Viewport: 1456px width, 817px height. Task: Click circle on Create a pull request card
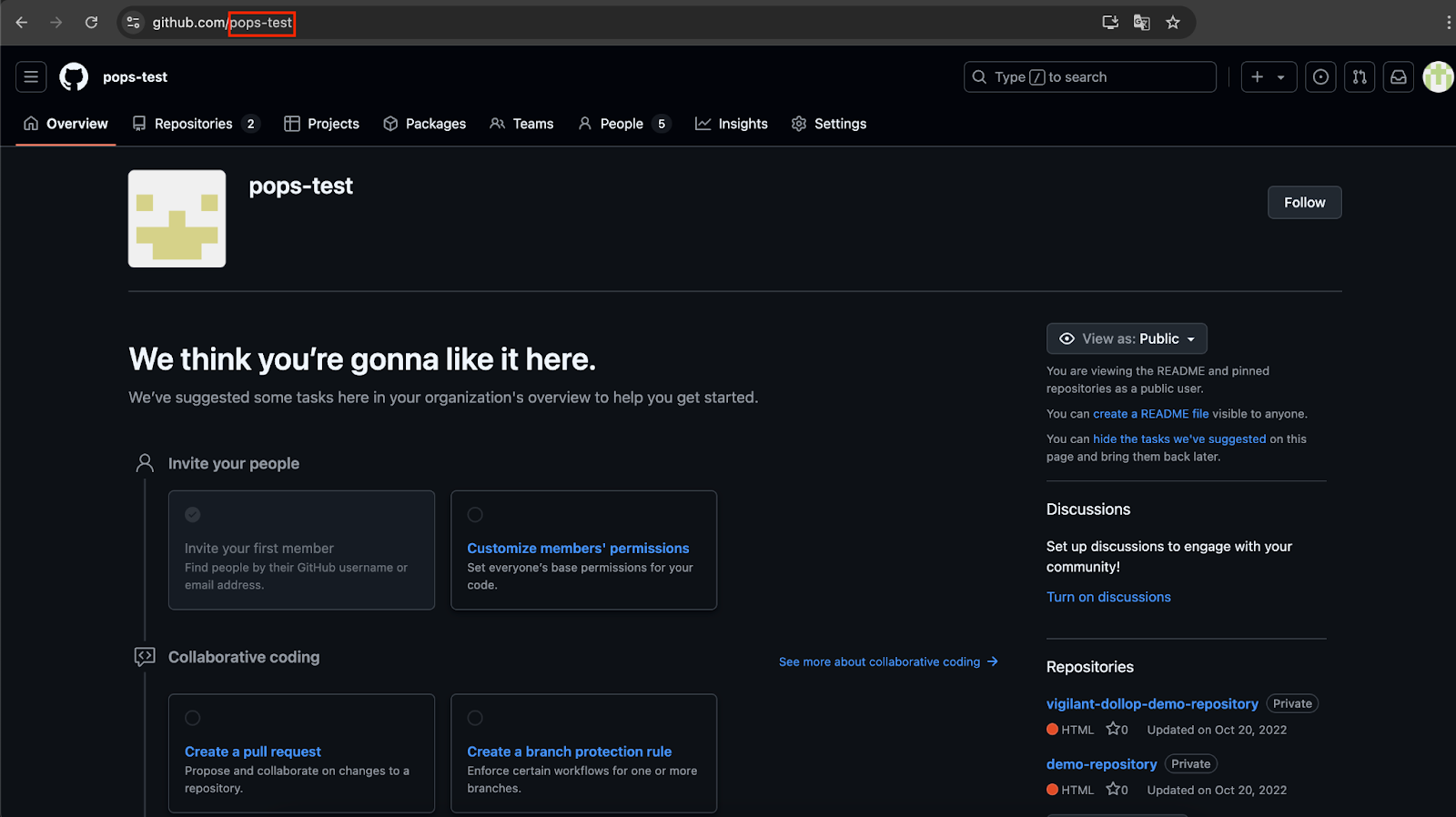tap(193, 718)
